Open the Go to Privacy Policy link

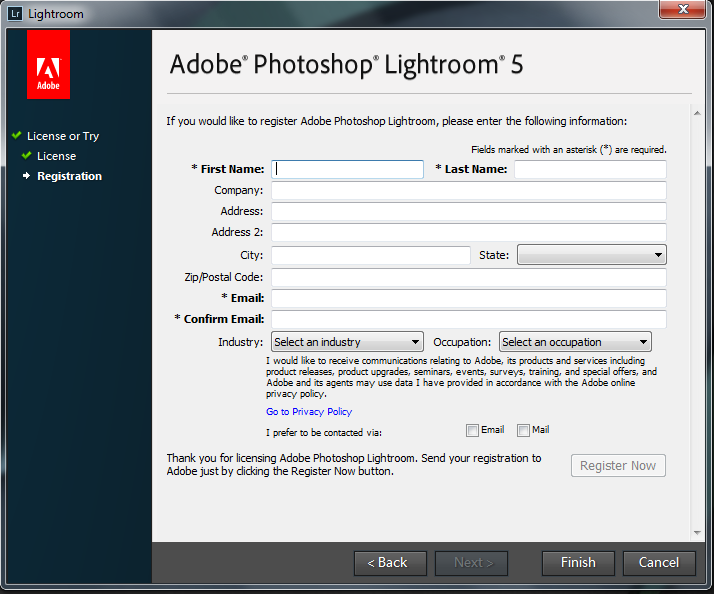click(309, 411)
